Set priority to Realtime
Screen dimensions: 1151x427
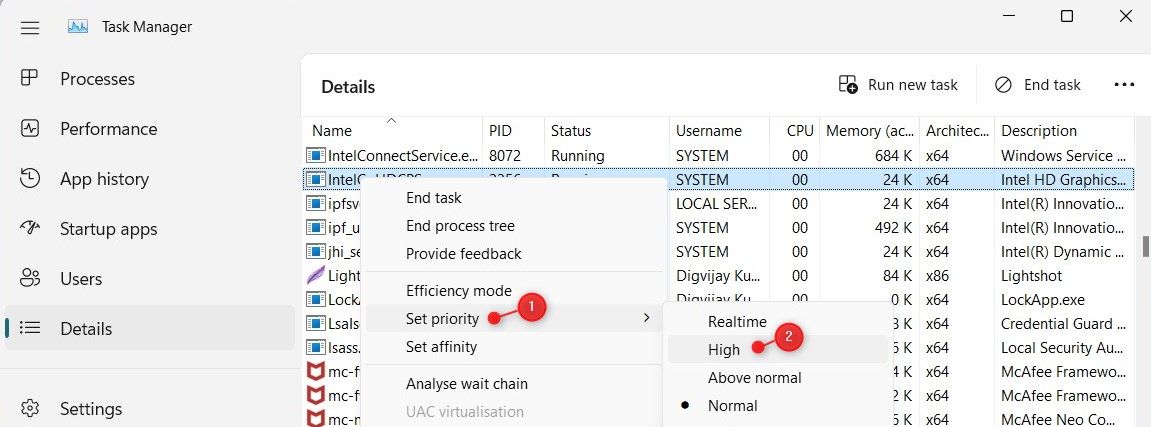(777, 321)
